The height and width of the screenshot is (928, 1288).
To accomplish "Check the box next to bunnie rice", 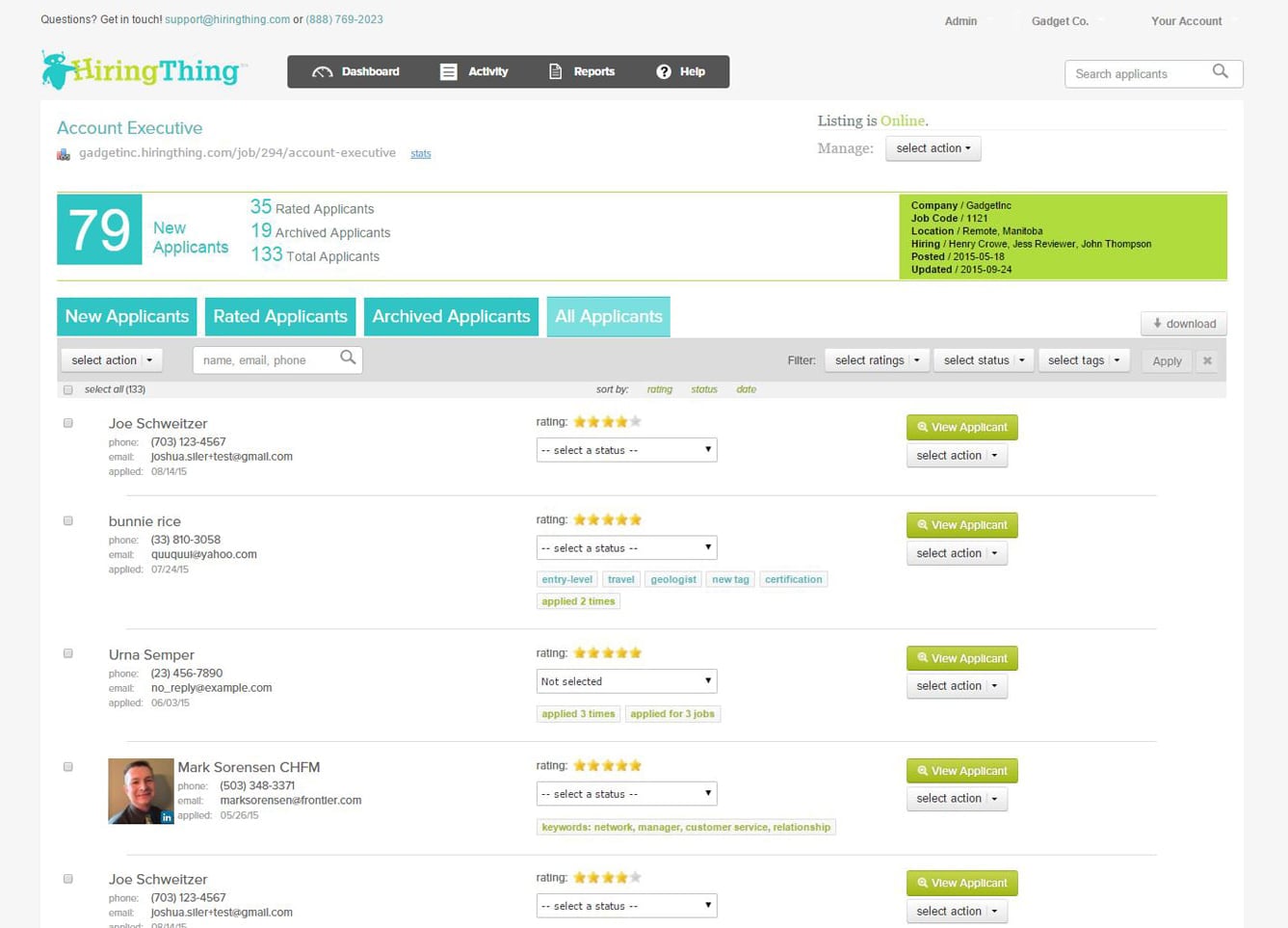I will (68, 521).
